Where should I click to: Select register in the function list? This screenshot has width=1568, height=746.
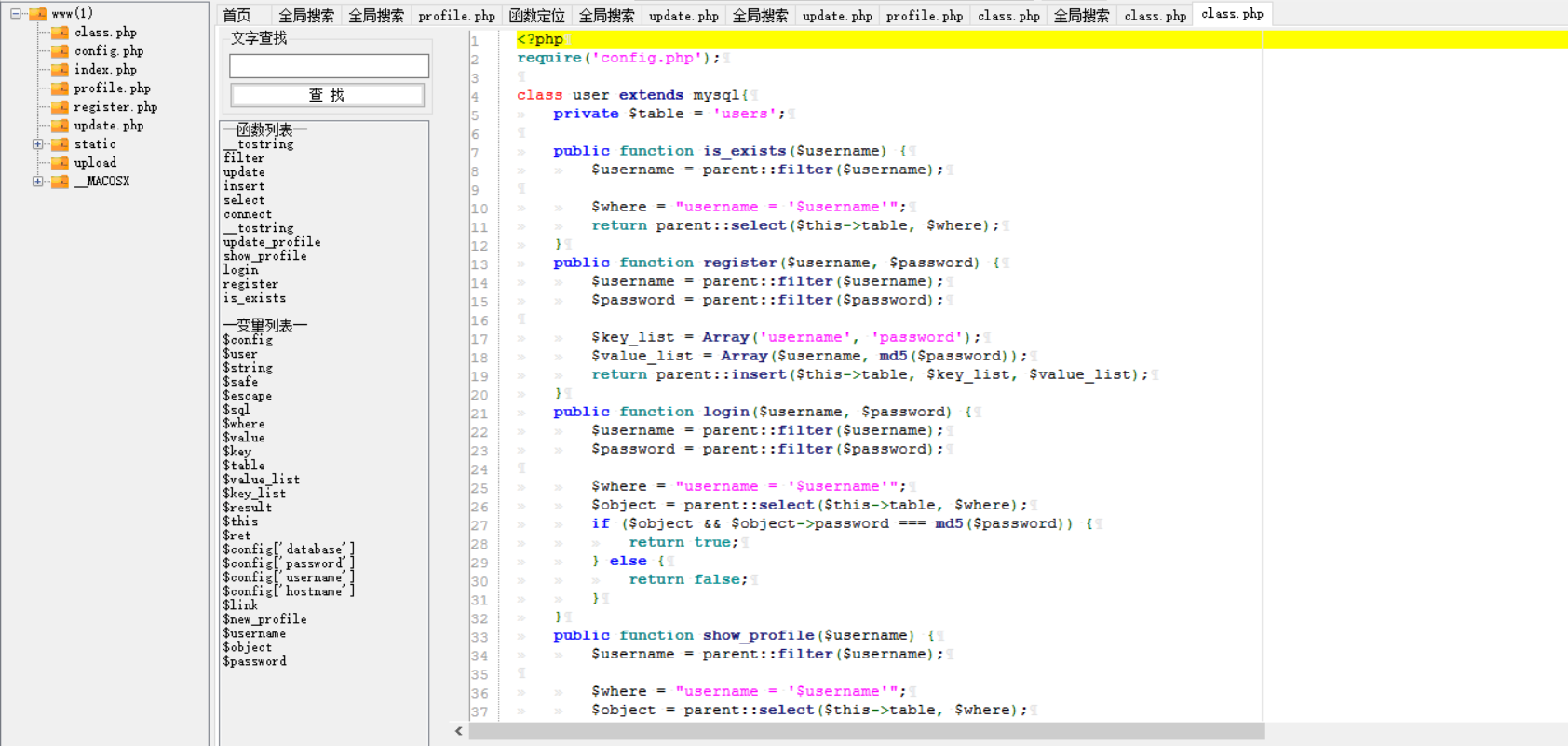(x=250, y=284)
